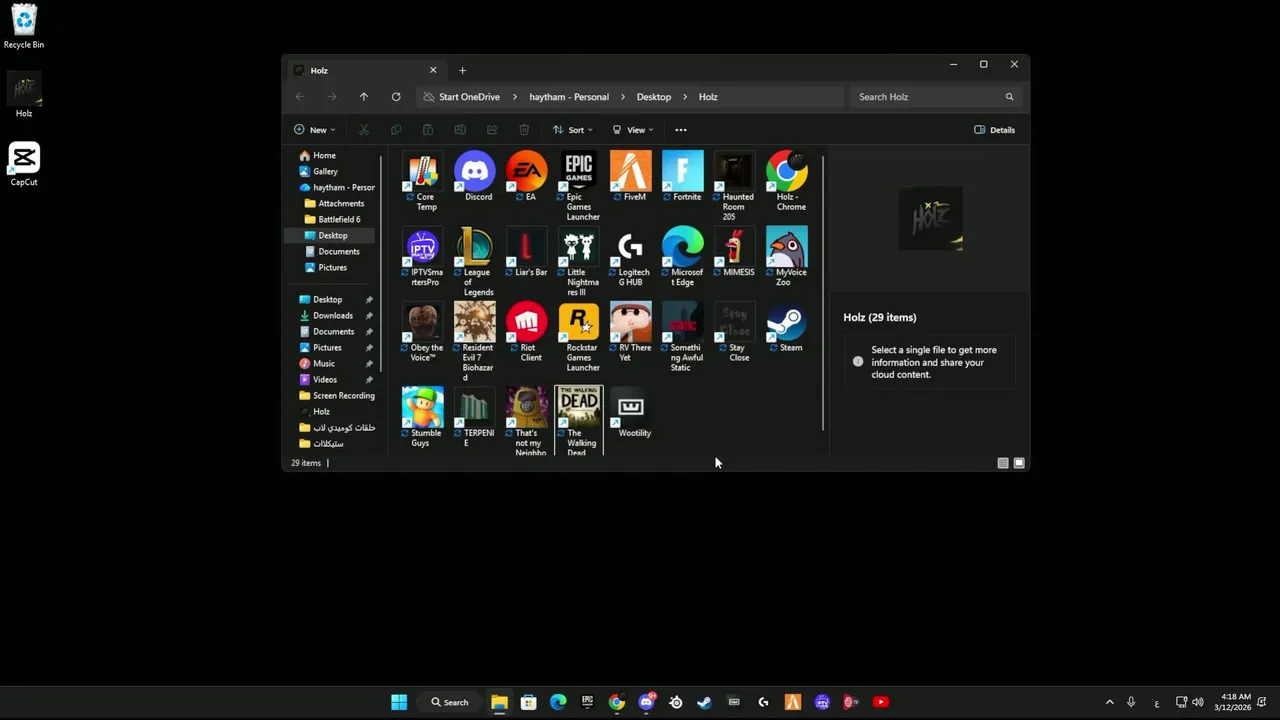Add a new File Explorer tab
This screenshot has width=1280, height=720.
[x=462, y=70]
